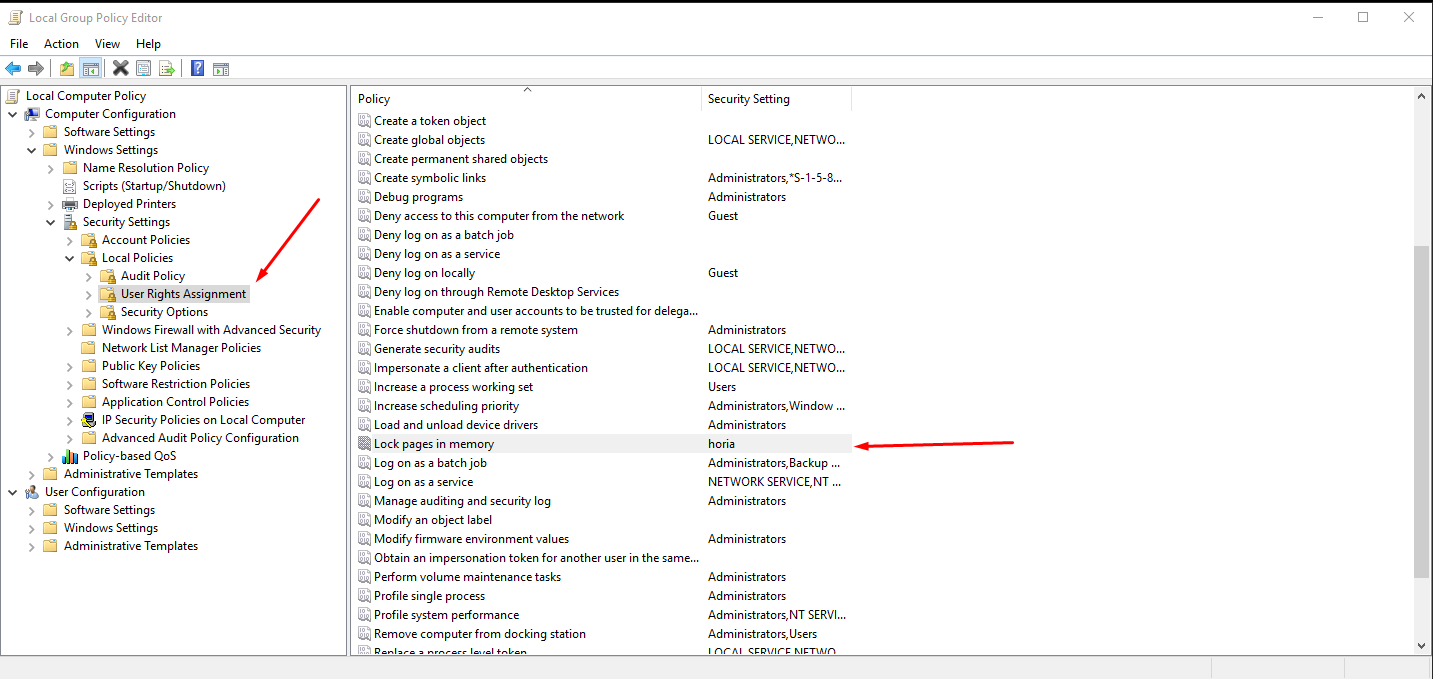Click the Back arrow toolbar button
Screen dimensions: 1433x679
[x=13, y=68]
